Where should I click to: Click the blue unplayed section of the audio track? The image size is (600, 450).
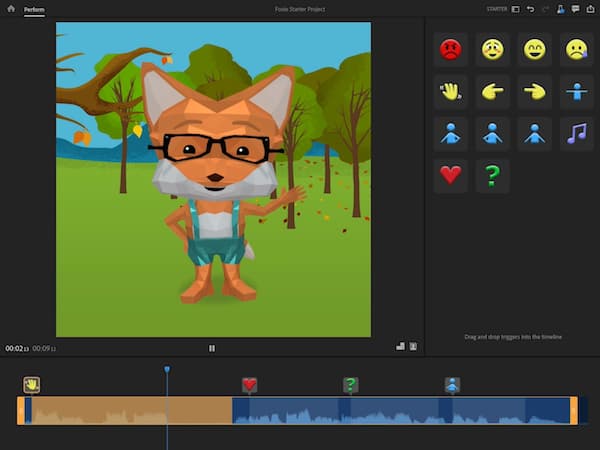pyautogui.click(x=401, y=411)
